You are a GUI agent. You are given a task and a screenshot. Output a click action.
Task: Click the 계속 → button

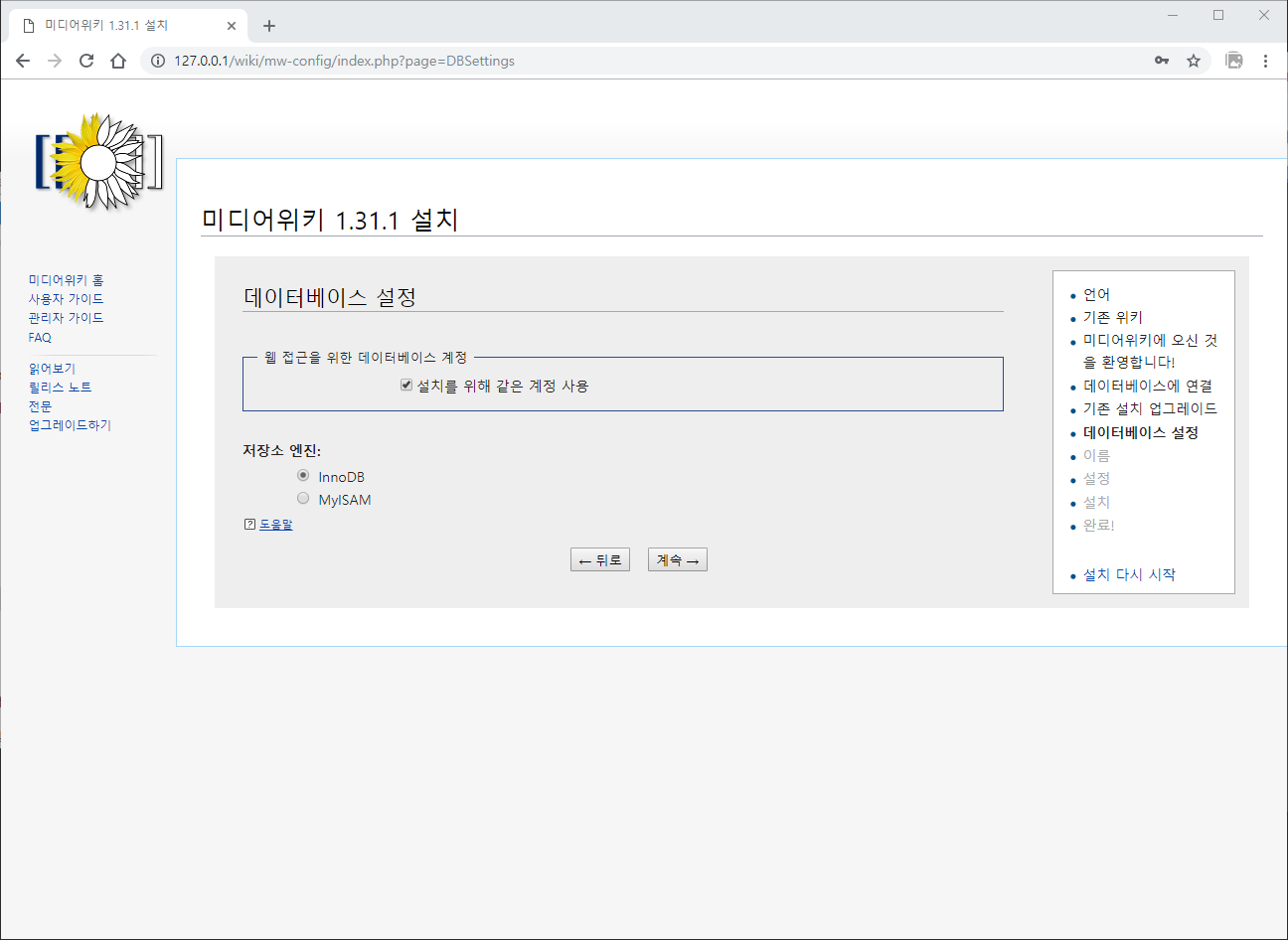(678, 560)
